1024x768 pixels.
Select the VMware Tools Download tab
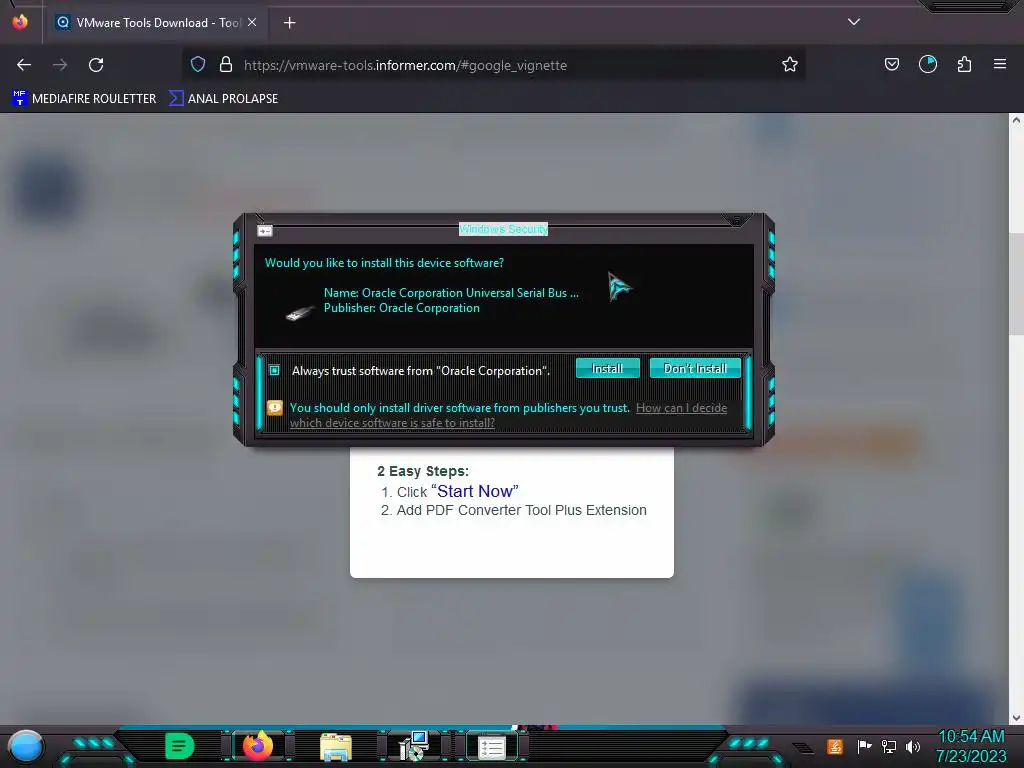coord(155,23)
